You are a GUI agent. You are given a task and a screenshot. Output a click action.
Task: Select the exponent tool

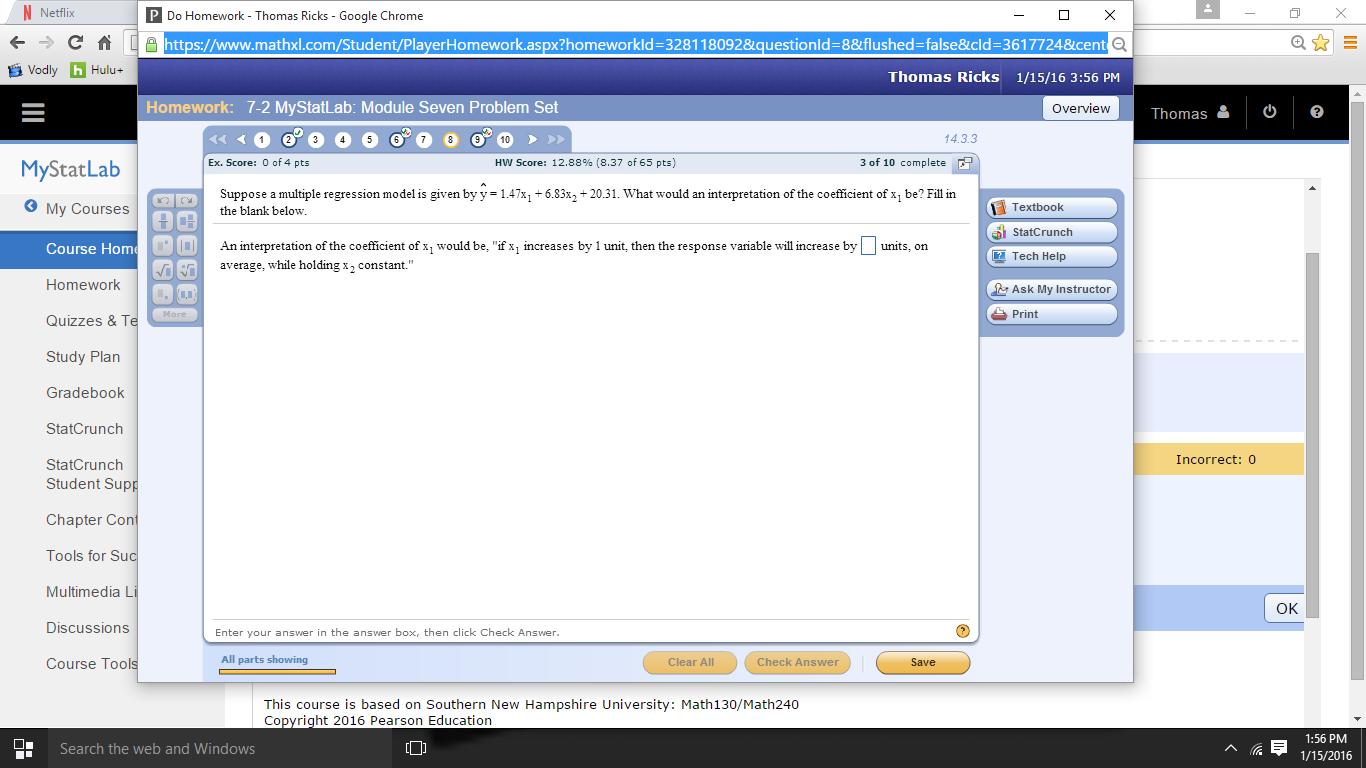[162, 245]
